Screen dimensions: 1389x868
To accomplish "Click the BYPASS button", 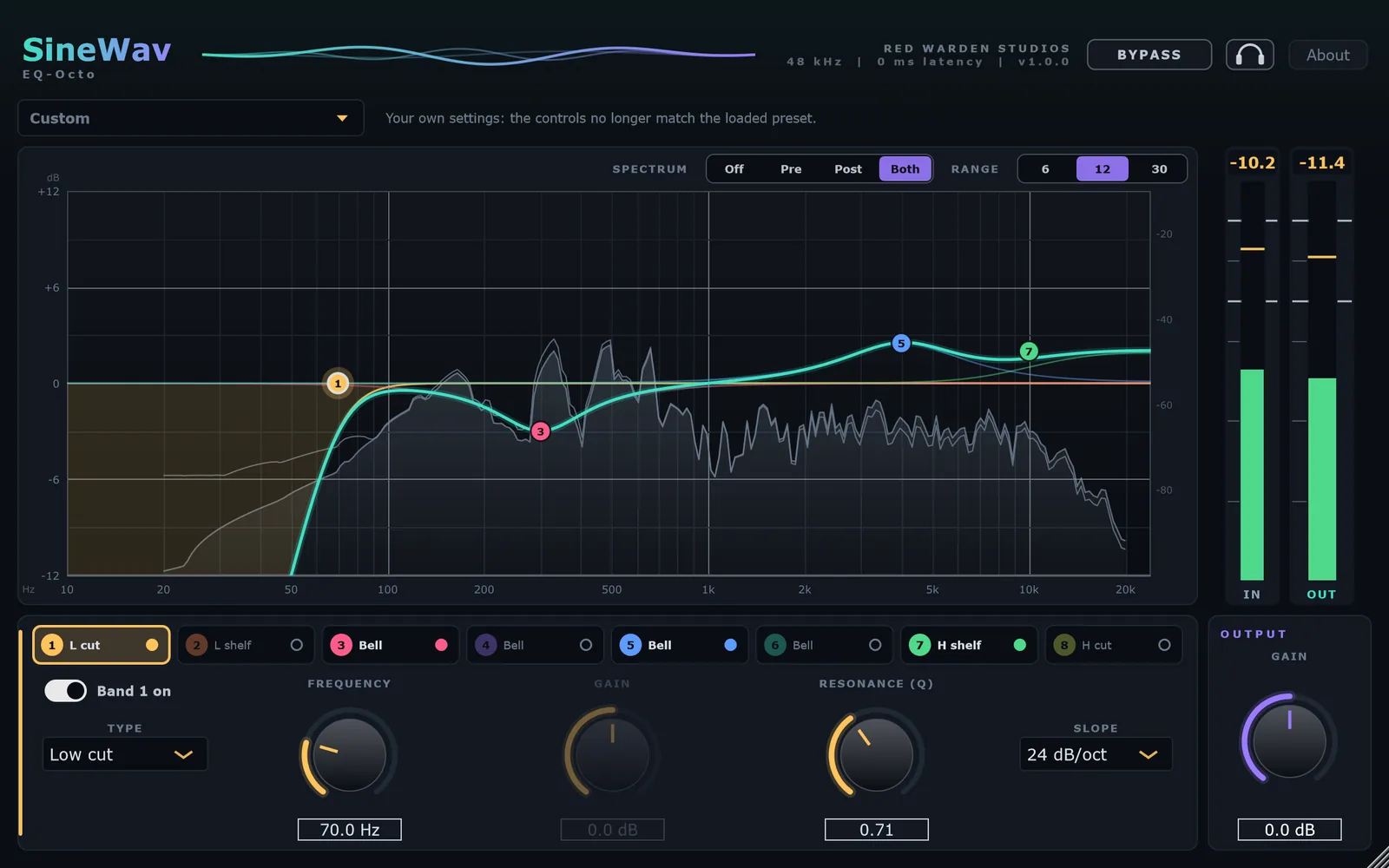I will [x=1149, y=55].
